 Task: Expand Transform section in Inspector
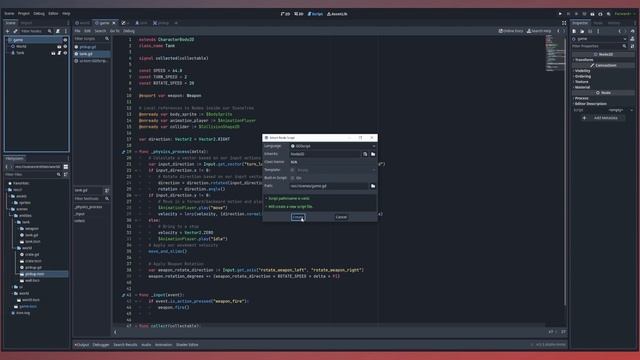(584, 60)
